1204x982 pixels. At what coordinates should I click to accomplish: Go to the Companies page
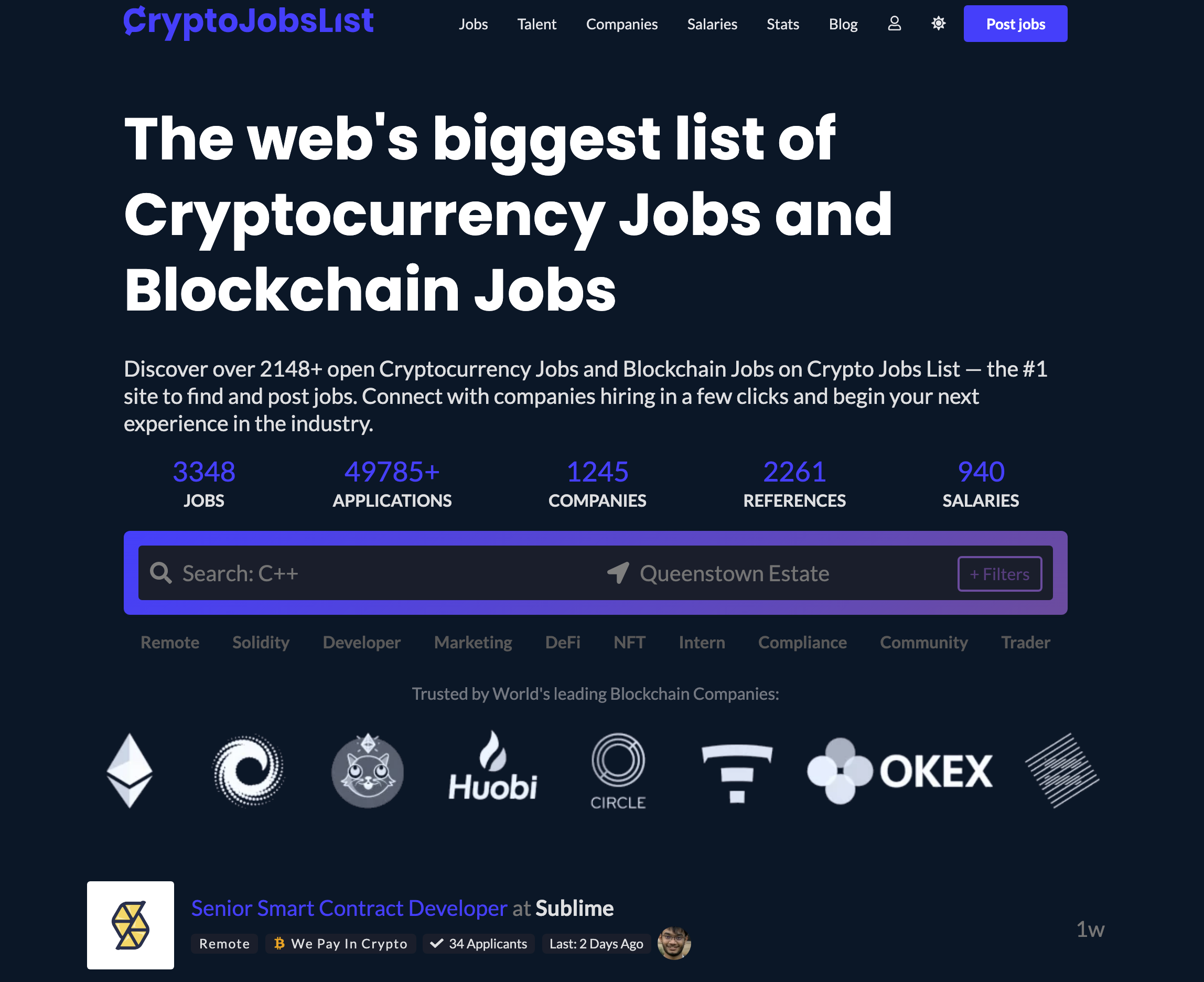pyautogui.click(x=621, y=24)
